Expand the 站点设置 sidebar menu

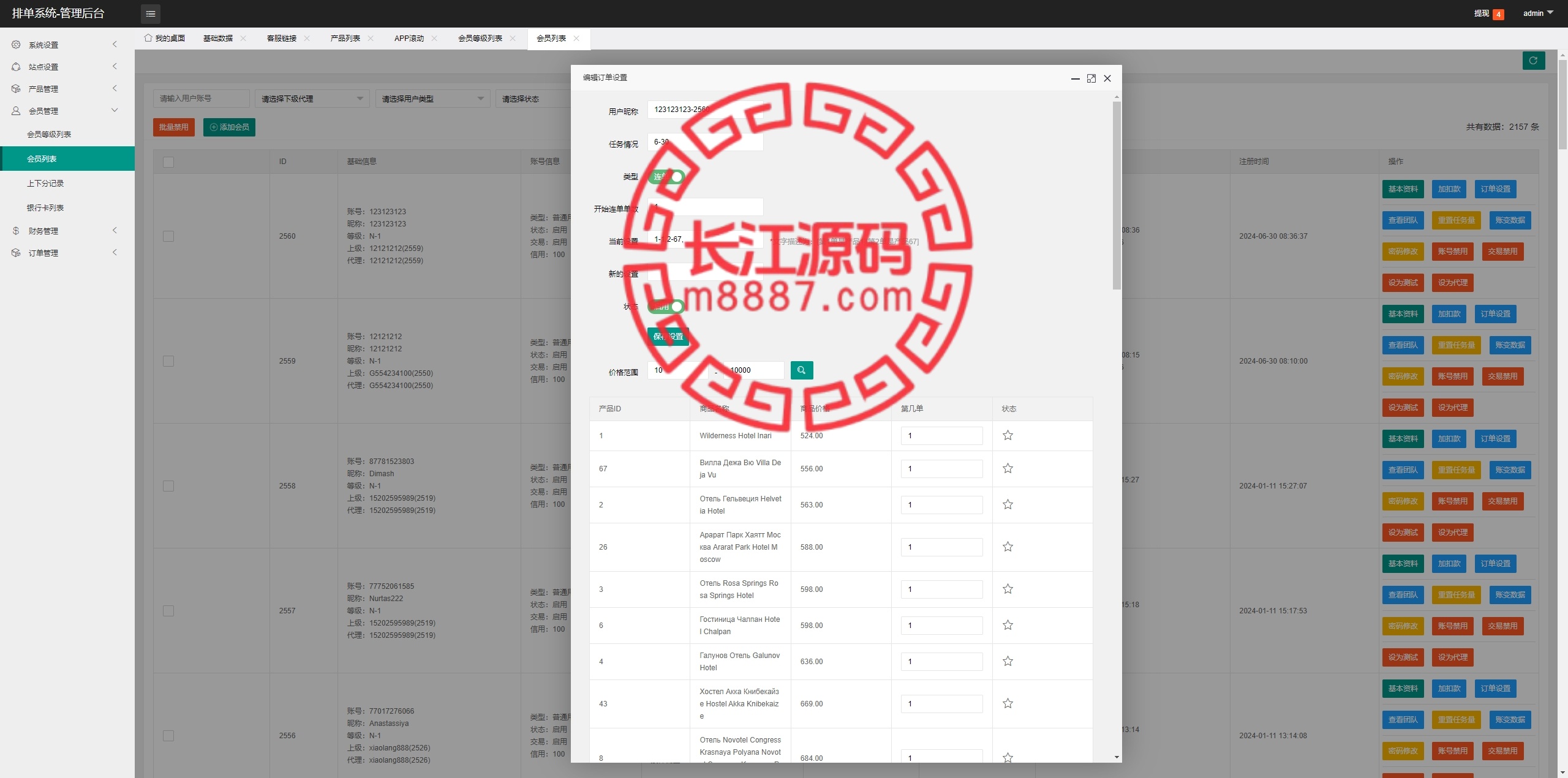[67, 67]
